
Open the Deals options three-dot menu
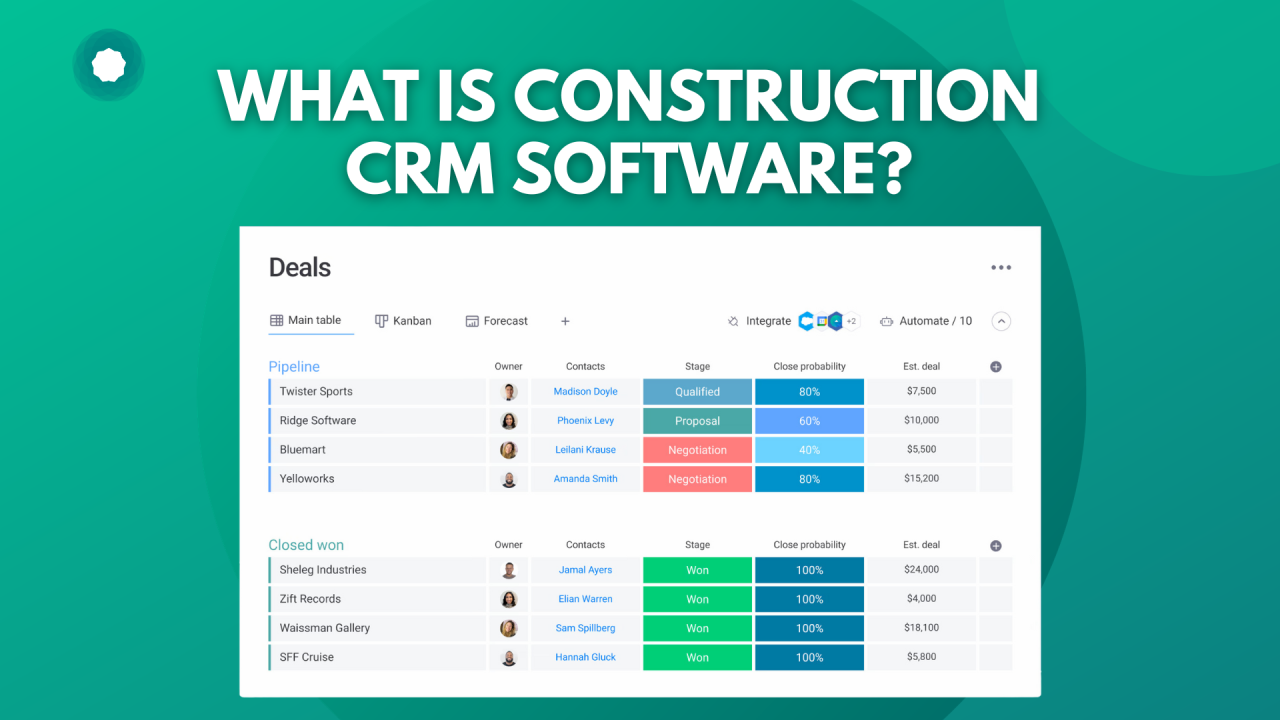coord(1001,267)
